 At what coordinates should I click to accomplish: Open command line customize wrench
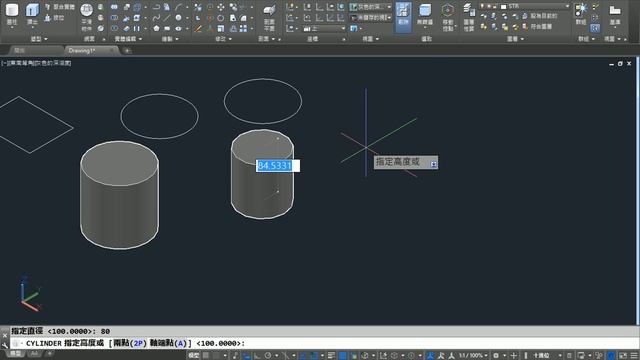point(4,345)
